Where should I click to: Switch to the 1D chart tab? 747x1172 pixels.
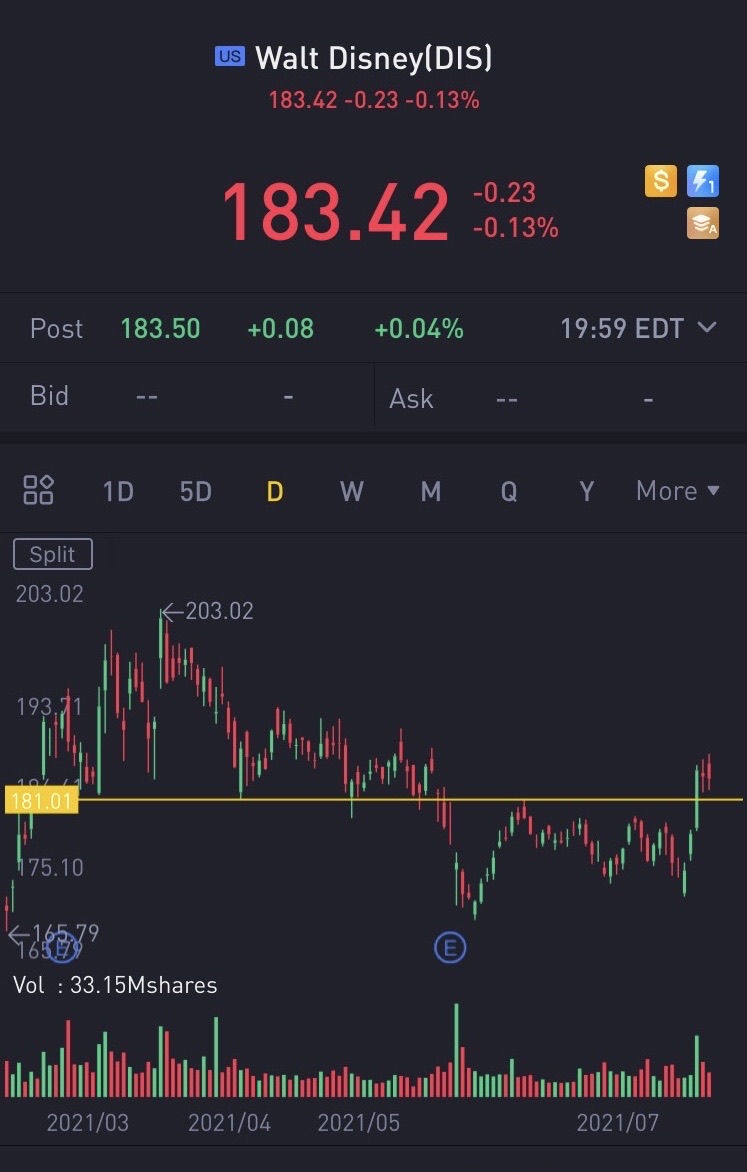click(x=117, y=492)
